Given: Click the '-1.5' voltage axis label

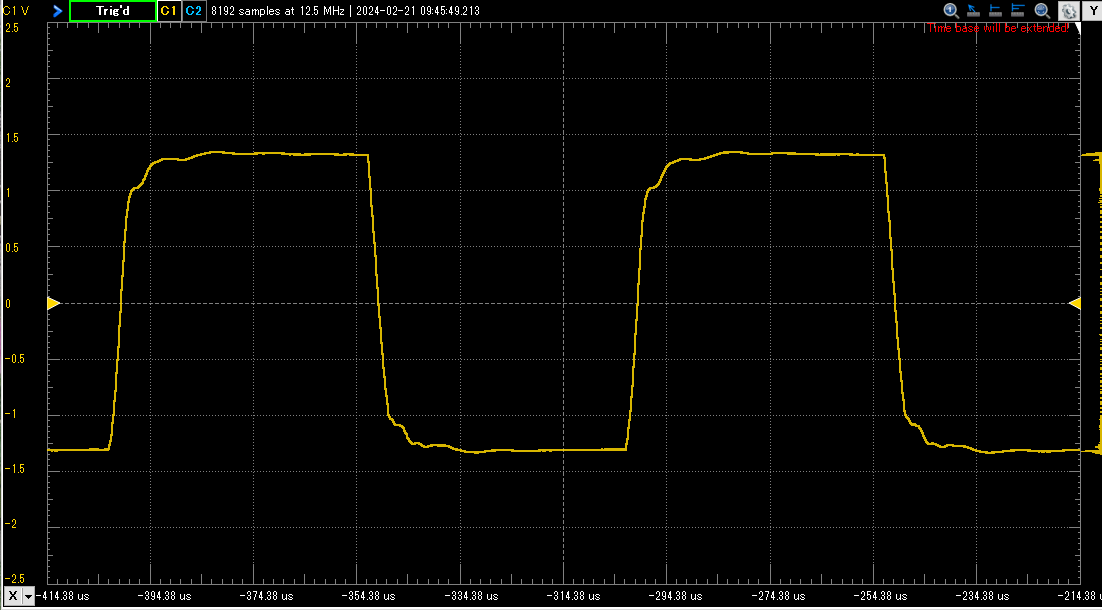Looking at the screenshot, I should tap(14, 469).
